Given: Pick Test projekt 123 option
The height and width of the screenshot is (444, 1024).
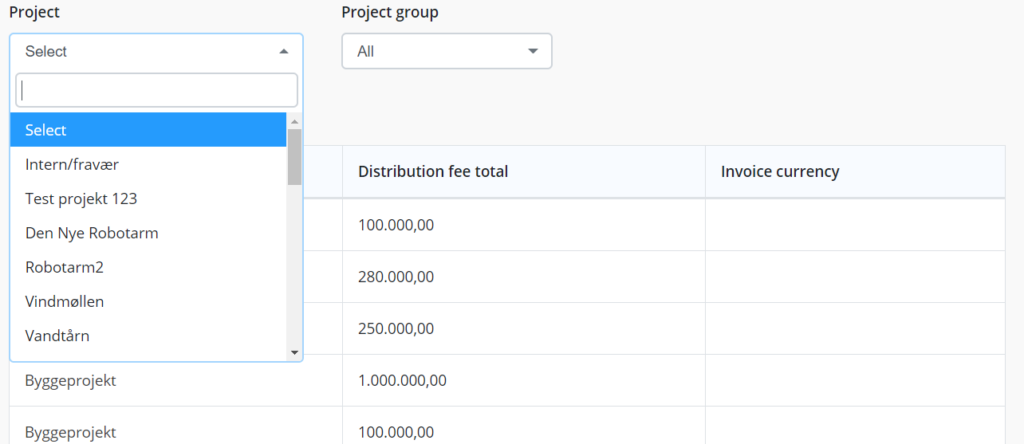Looking at the screenshot, I should [148, 198].
